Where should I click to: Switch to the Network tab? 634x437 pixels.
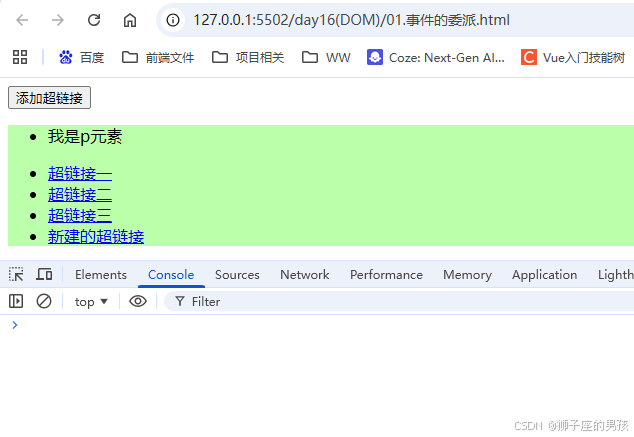coord(304,275)
